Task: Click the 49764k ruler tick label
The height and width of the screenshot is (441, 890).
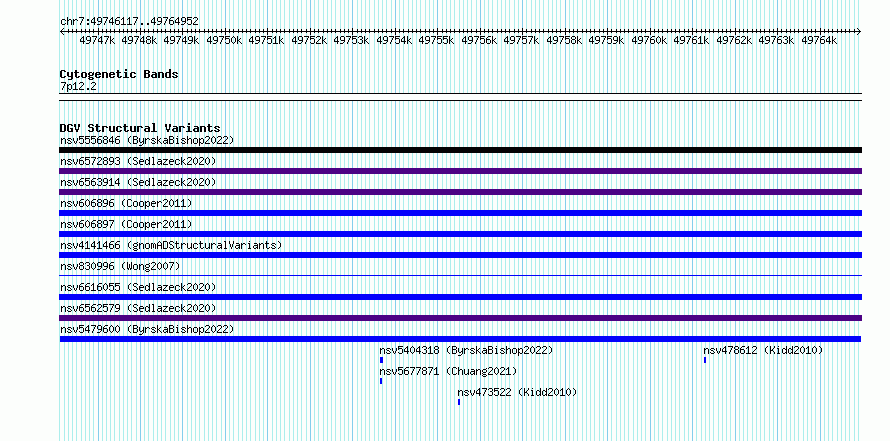Action: pyautogui.click(x=819, y=40)
